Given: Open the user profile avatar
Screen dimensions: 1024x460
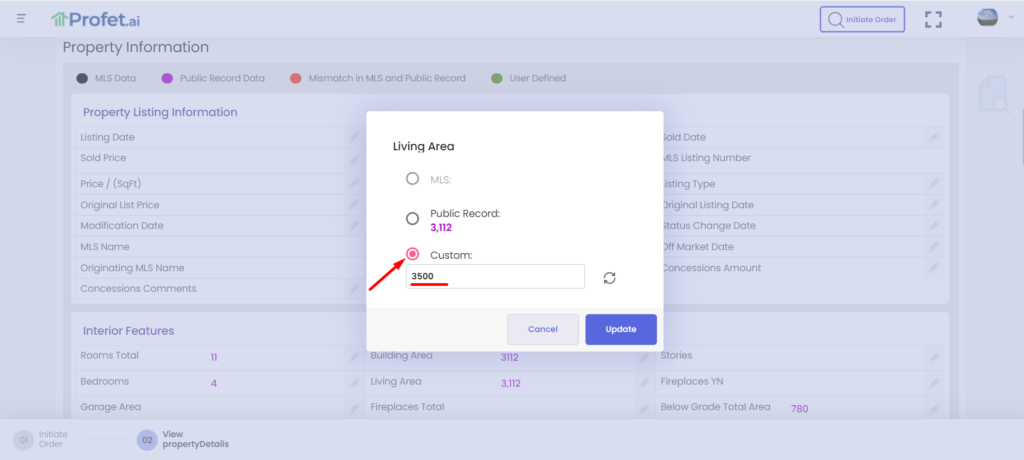Looking at the screenshot, I should 987,19.
